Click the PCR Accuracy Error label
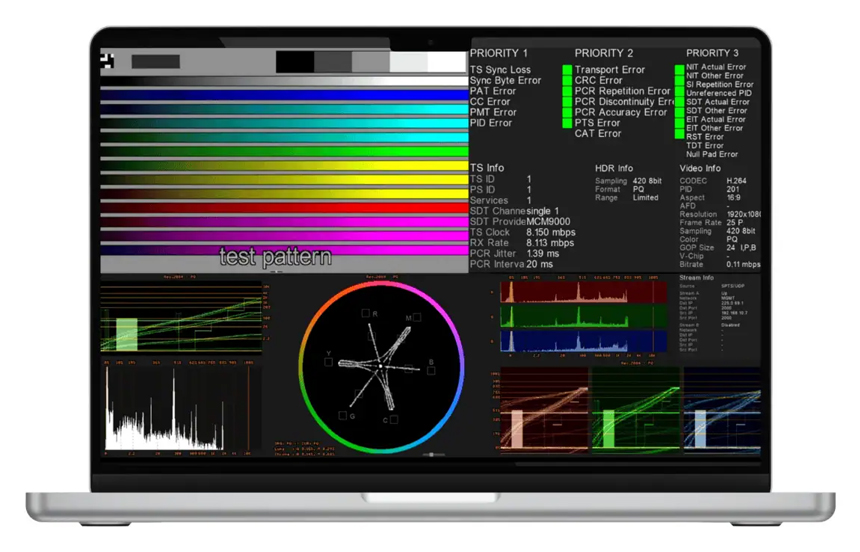This screenshot has width=860, height=552. (x=620, y=113)
